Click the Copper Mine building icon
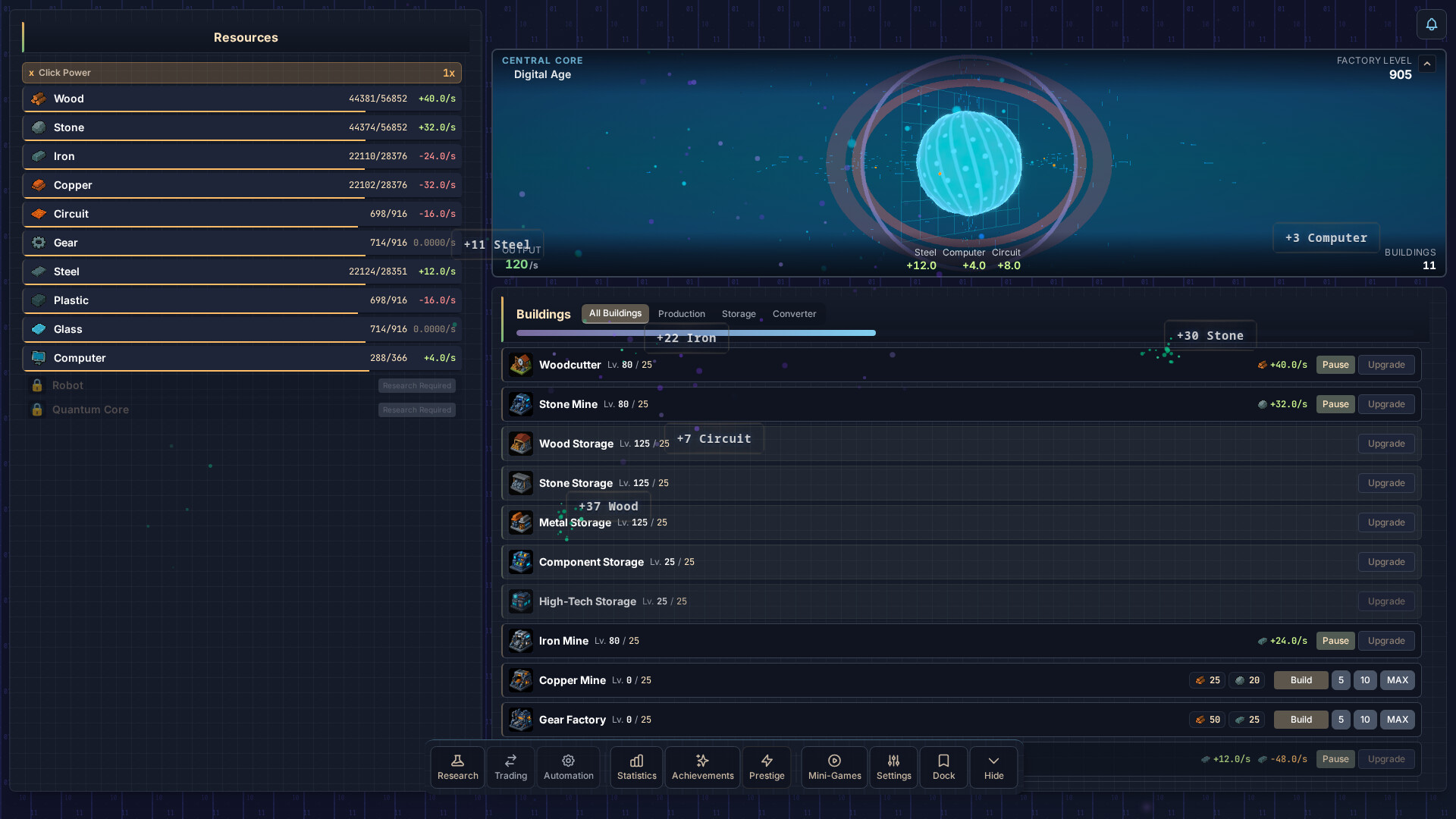This screenshot has width=1456, height=819. point(521,680)
